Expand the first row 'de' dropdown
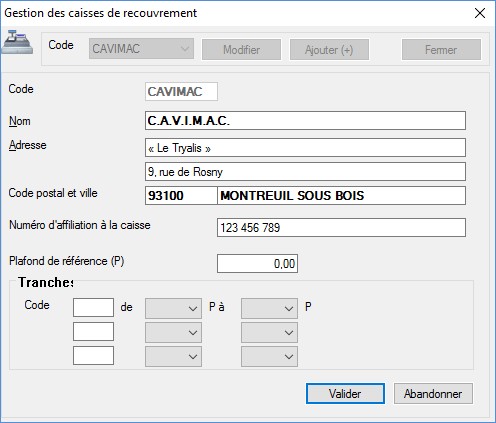 (173, 309)
